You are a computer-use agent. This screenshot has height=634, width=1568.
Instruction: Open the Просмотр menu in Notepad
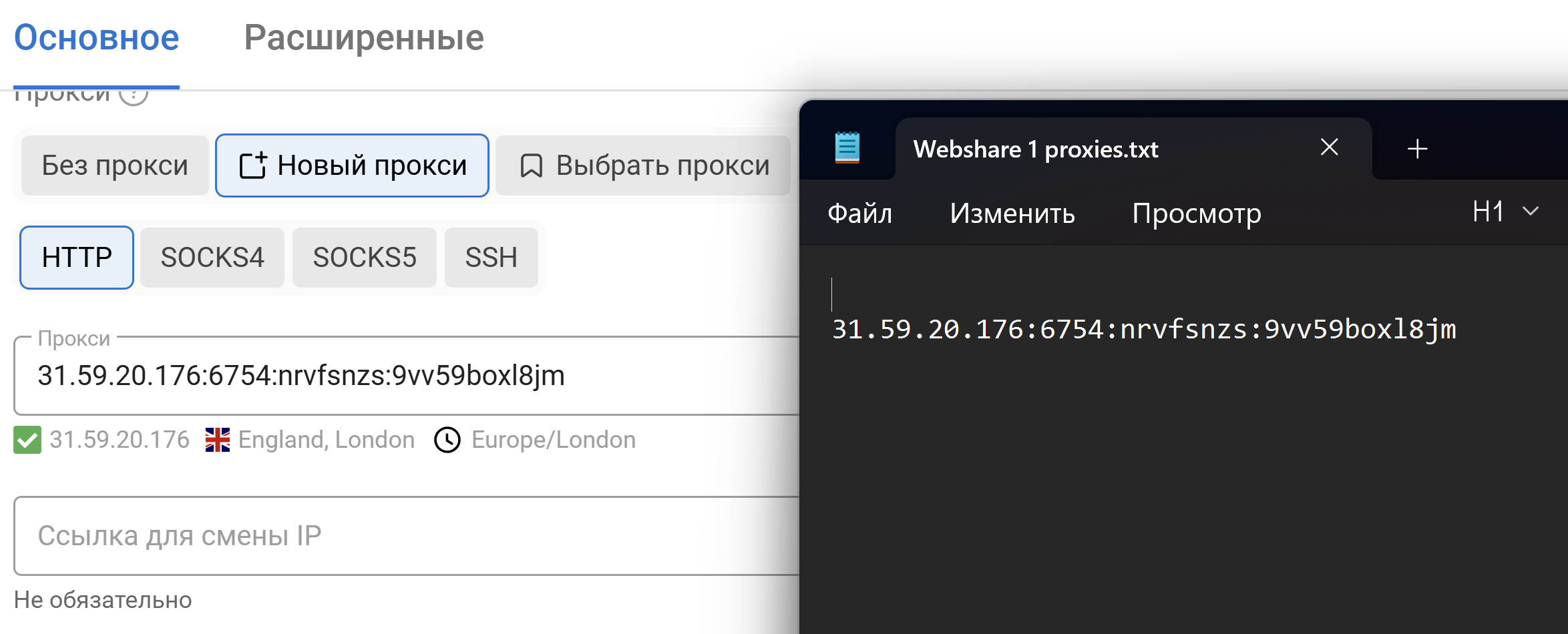coord(1197,213)
